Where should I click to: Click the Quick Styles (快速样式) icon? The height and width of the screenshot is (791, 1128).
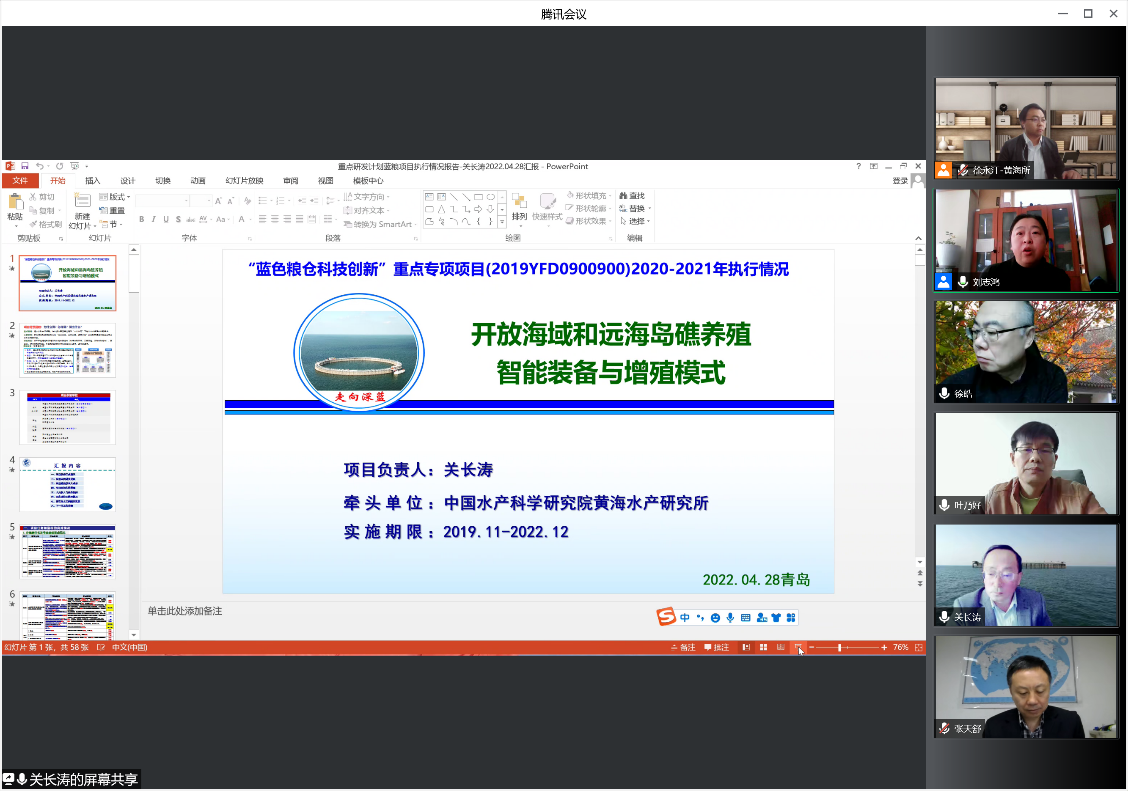click(x=547, y=206)
